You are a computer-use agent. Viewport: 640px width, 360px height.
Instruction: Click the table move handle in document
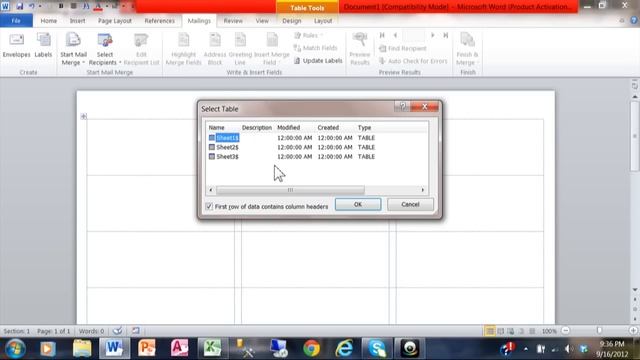click(84, 116)
